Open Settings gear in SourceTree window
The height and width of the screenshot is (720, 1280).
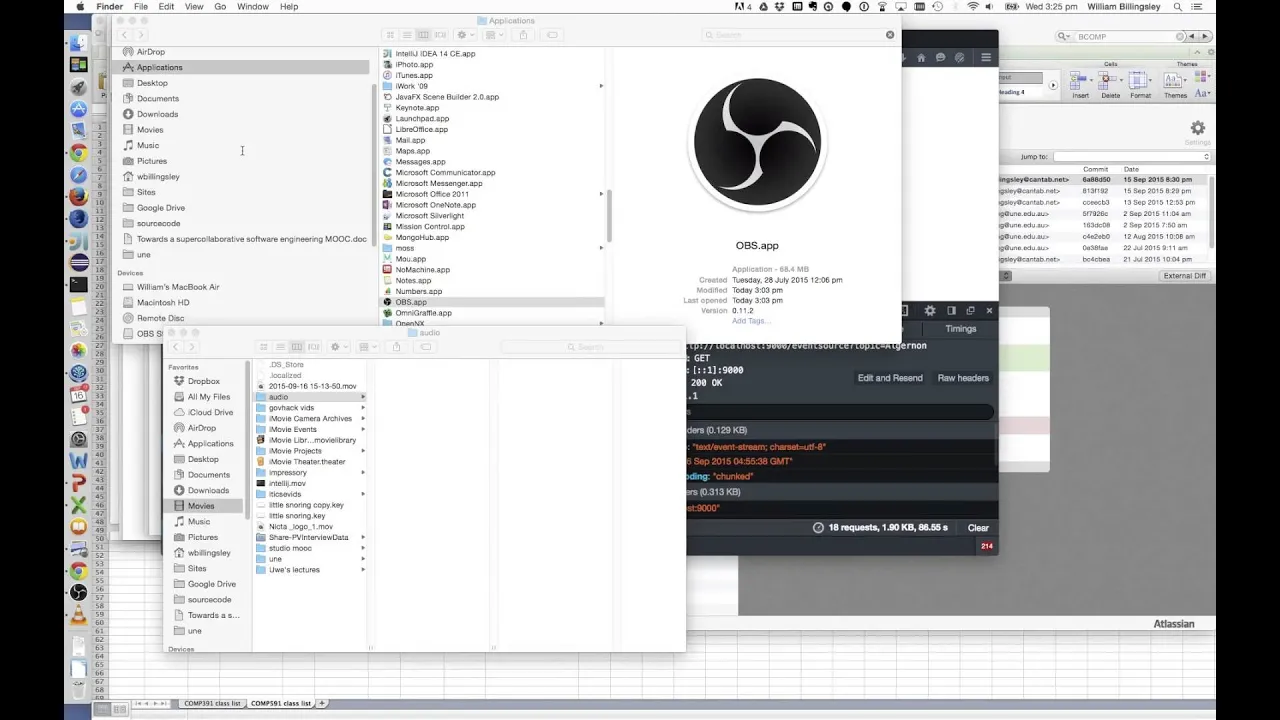pyautogui.click(x=1197, y=128)
